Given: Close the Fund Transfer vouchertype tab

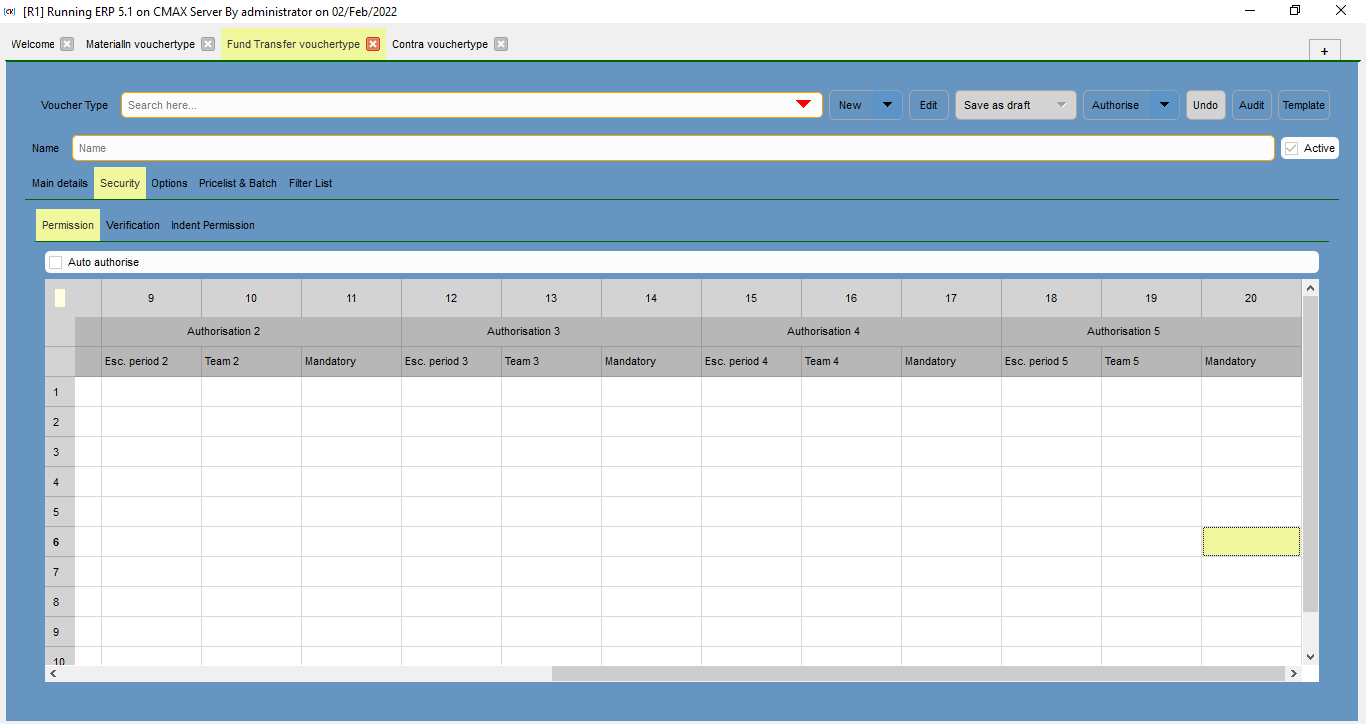Looking at the screenshot, I should 373,44.
